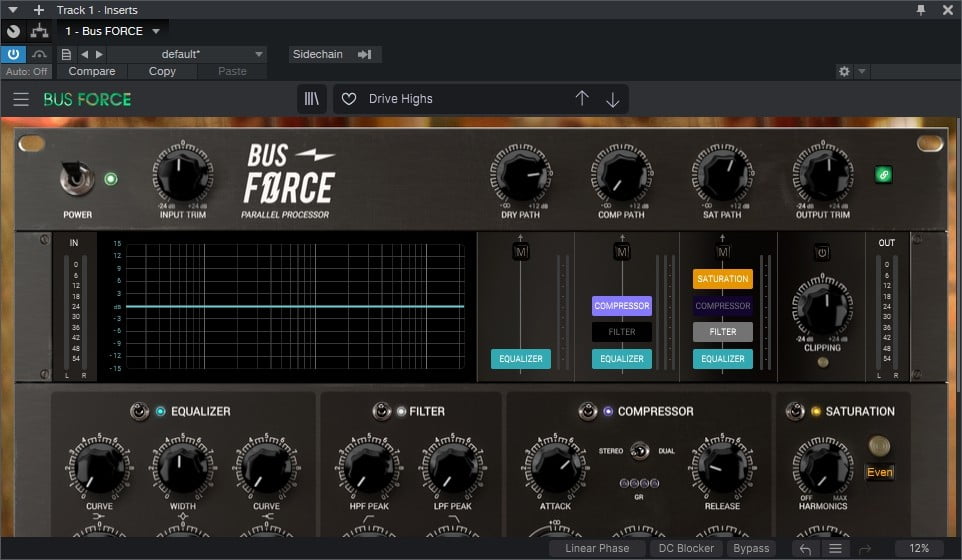
Task: Open the Bus Force hamburger menu
Action: [21, 99]
